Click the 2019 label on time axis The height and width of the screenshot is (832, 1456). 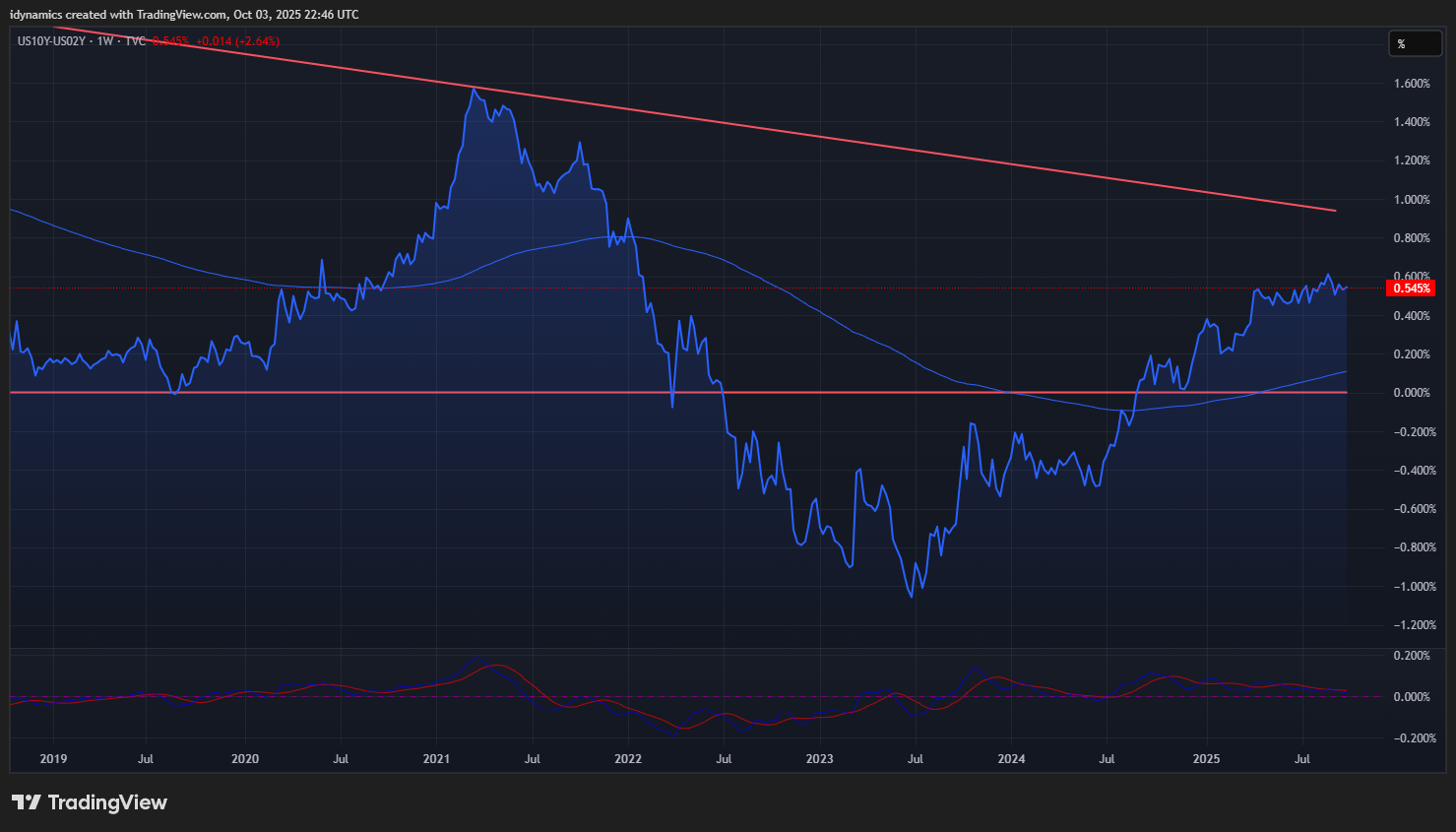pyautogui.click(x=53, y=758)
